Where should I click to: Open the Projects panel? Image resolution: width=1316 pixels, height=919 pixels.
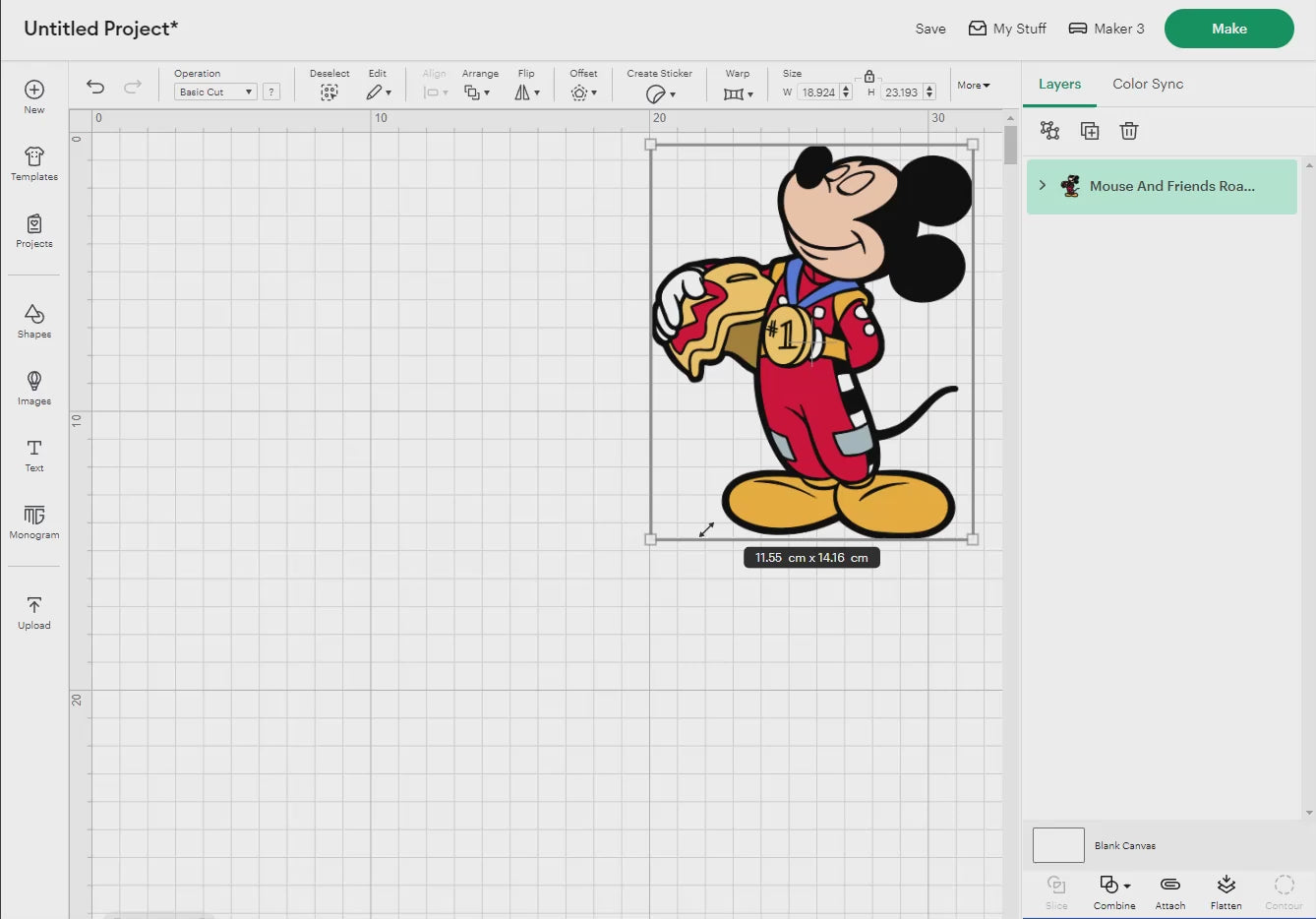coord(34,230)
